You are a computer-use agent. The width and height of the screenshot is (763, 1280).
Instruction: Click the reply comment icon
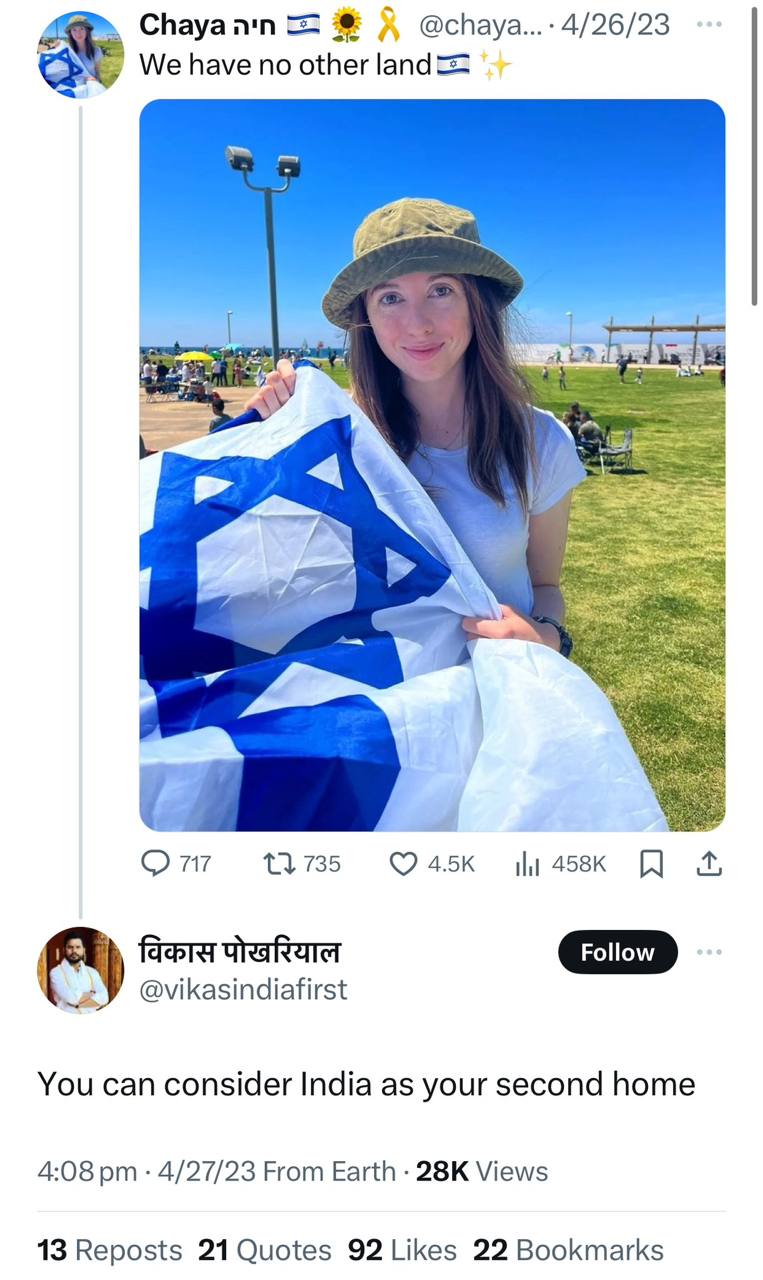[x=156, y=864]
